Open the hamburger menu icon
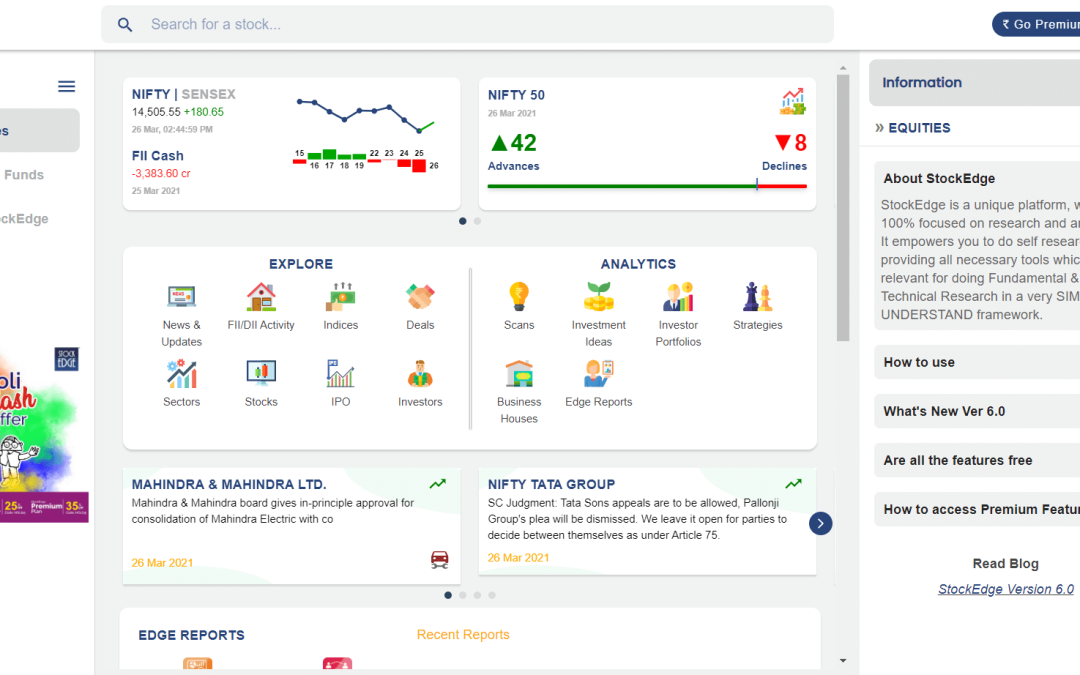The width and height of the screenshot is (1080, 675). pos(66,86)
